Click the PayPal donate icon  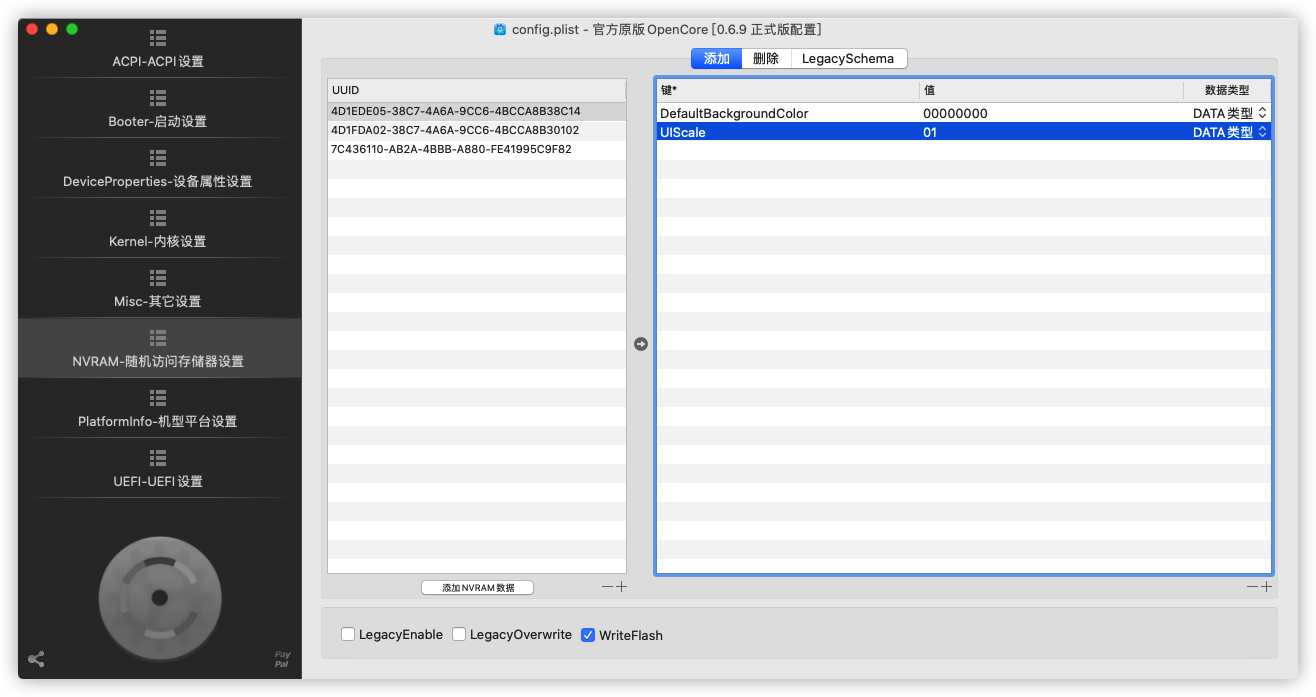282,660
